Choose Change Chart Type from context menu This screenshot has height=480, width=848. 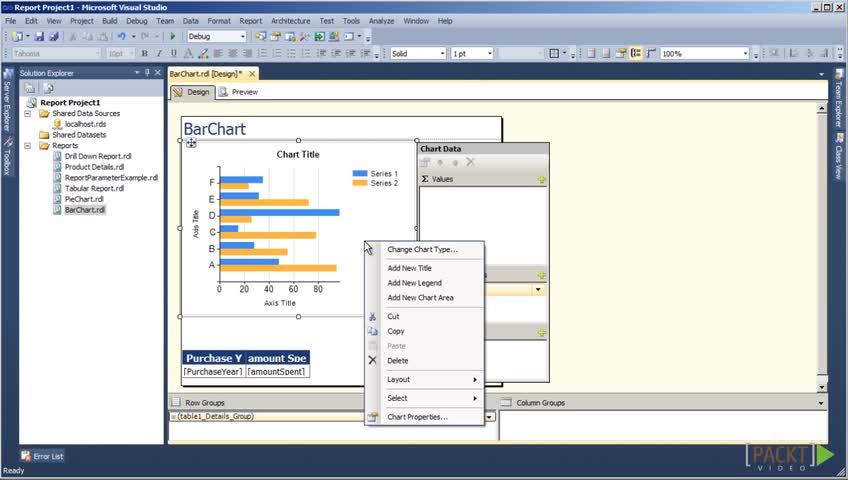422,250
